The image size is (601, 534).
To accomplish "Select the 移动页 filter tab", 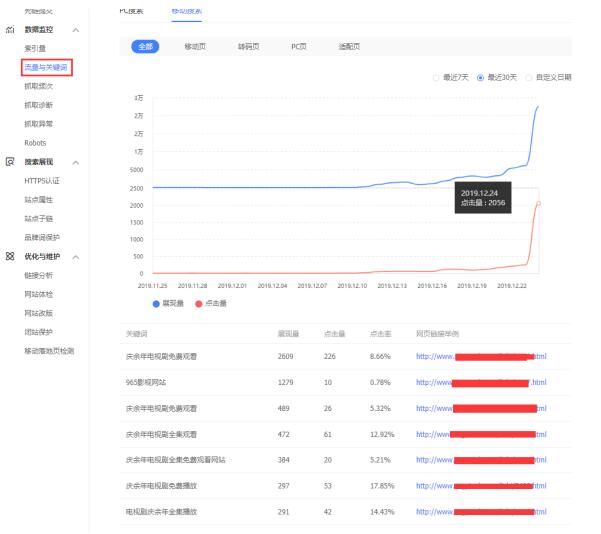I will (x=198, y=47).
